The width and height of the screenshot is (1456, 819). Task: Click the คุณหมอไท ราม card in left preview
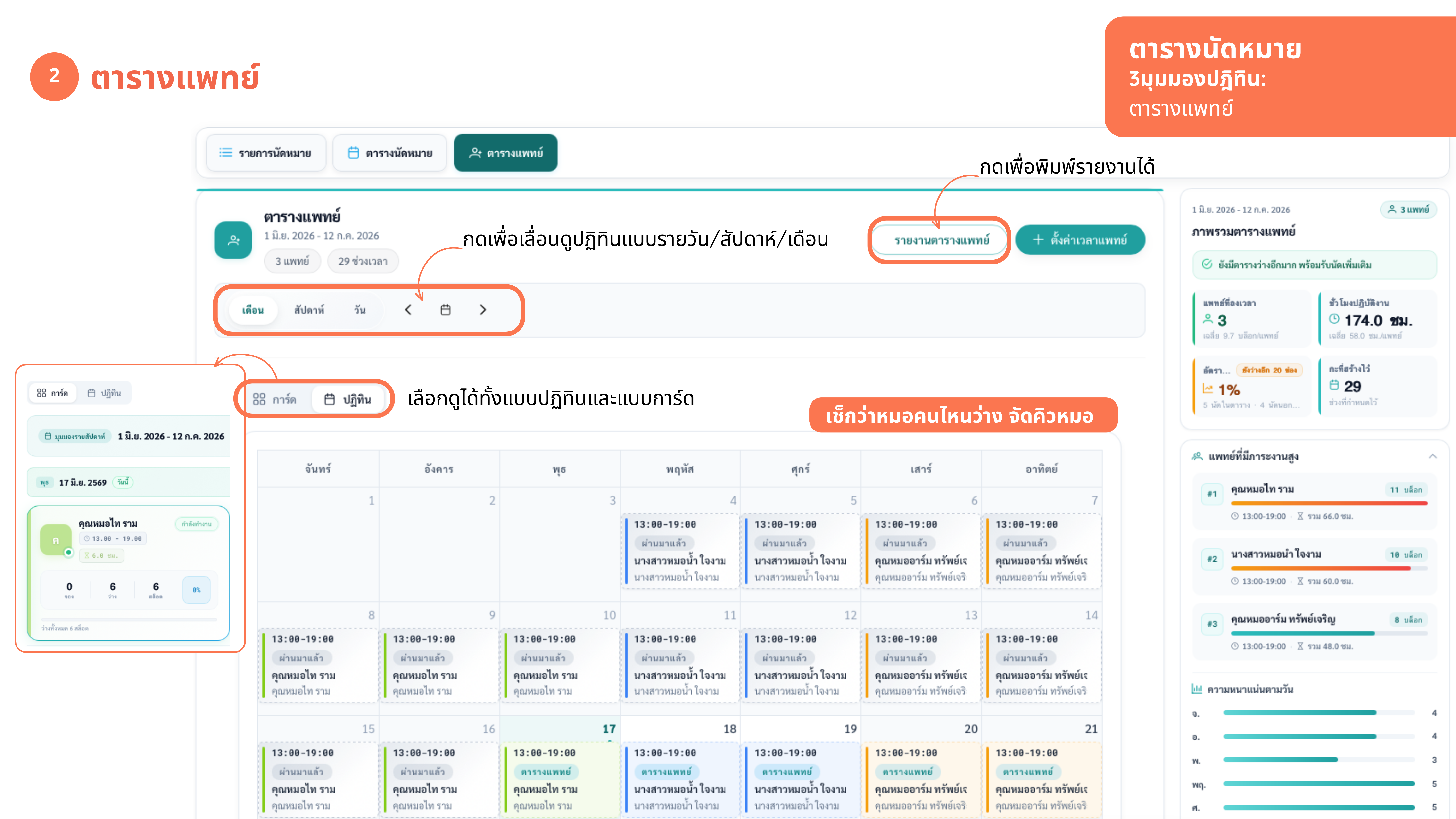(x=128, y=573)
